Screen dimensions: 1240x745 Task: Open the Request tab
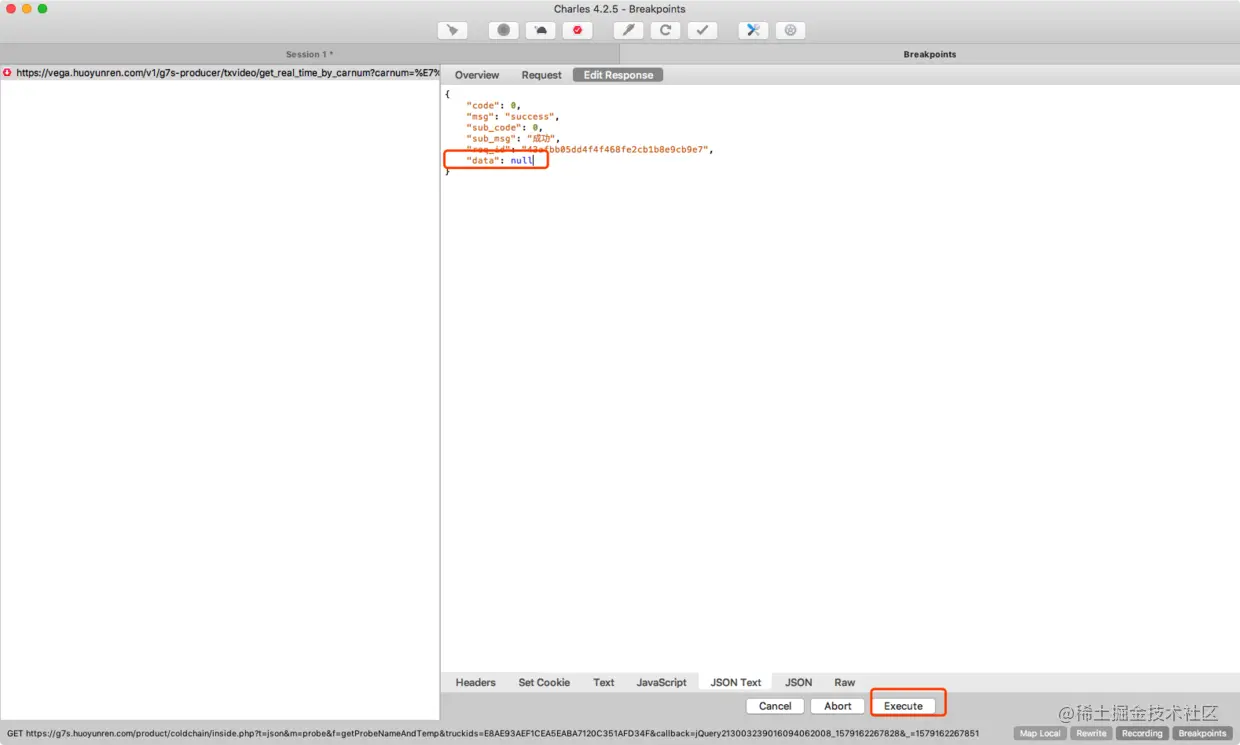[541, 75]
